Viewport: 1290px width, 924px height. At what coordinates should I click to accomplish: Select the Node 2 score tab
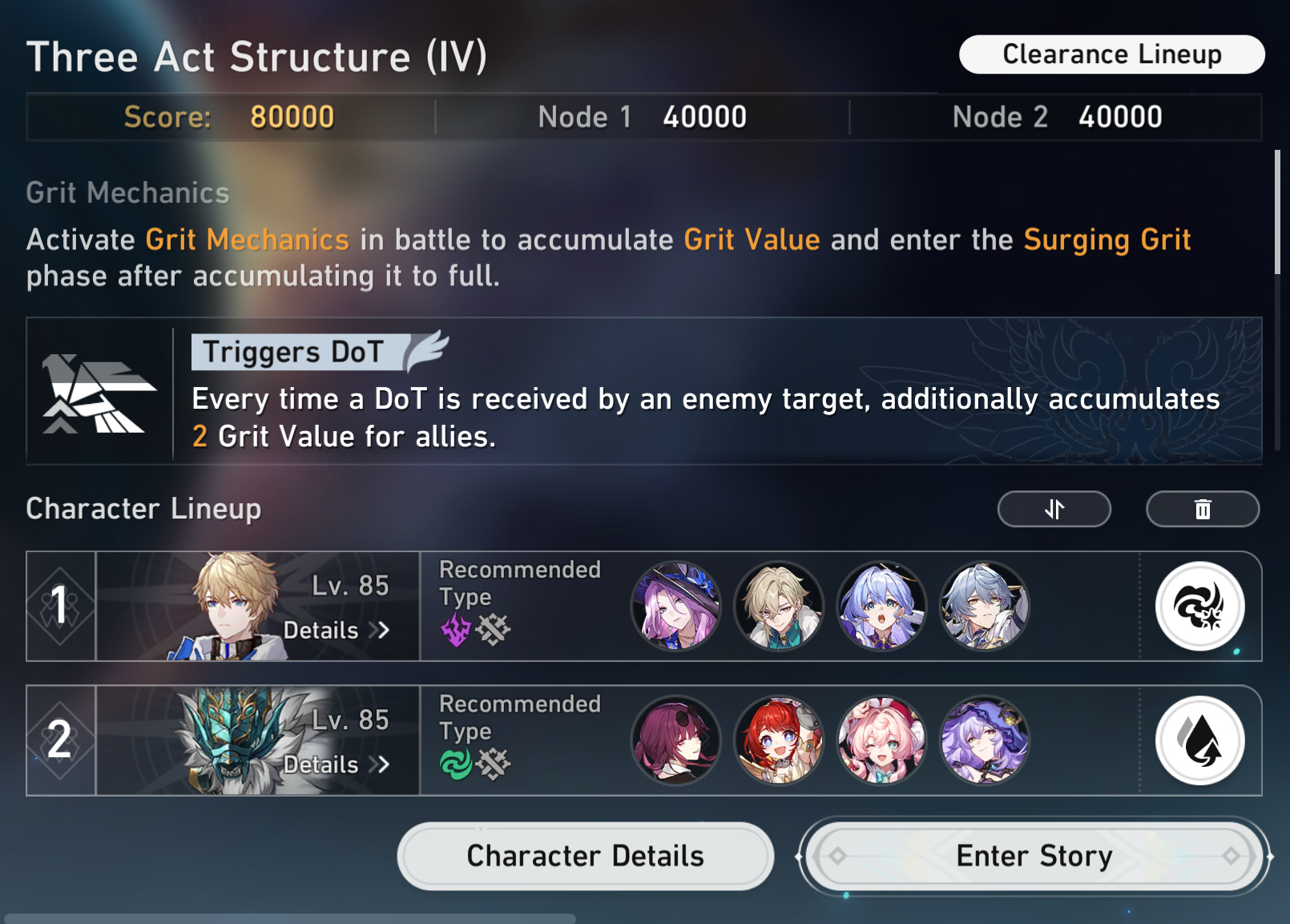point(1057,117)
